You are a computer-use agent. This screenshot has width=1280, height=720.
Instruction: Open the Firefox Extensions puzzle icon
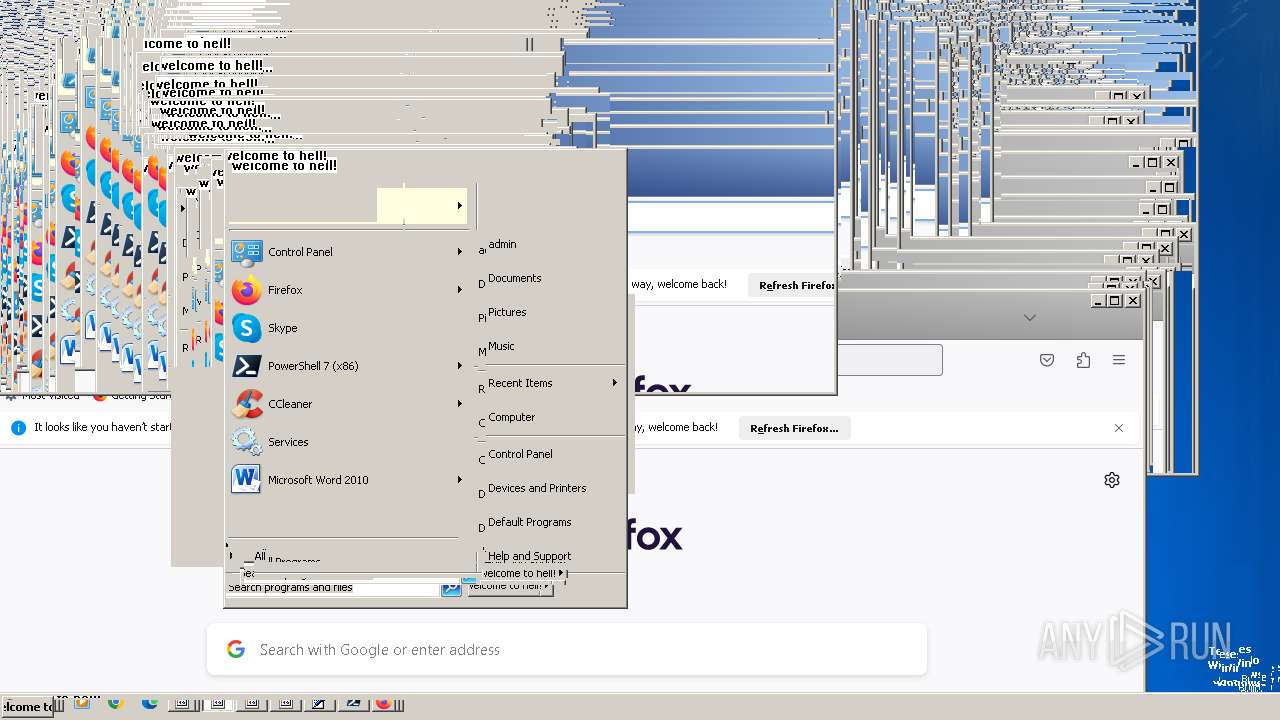click(x=1083, y=360)
